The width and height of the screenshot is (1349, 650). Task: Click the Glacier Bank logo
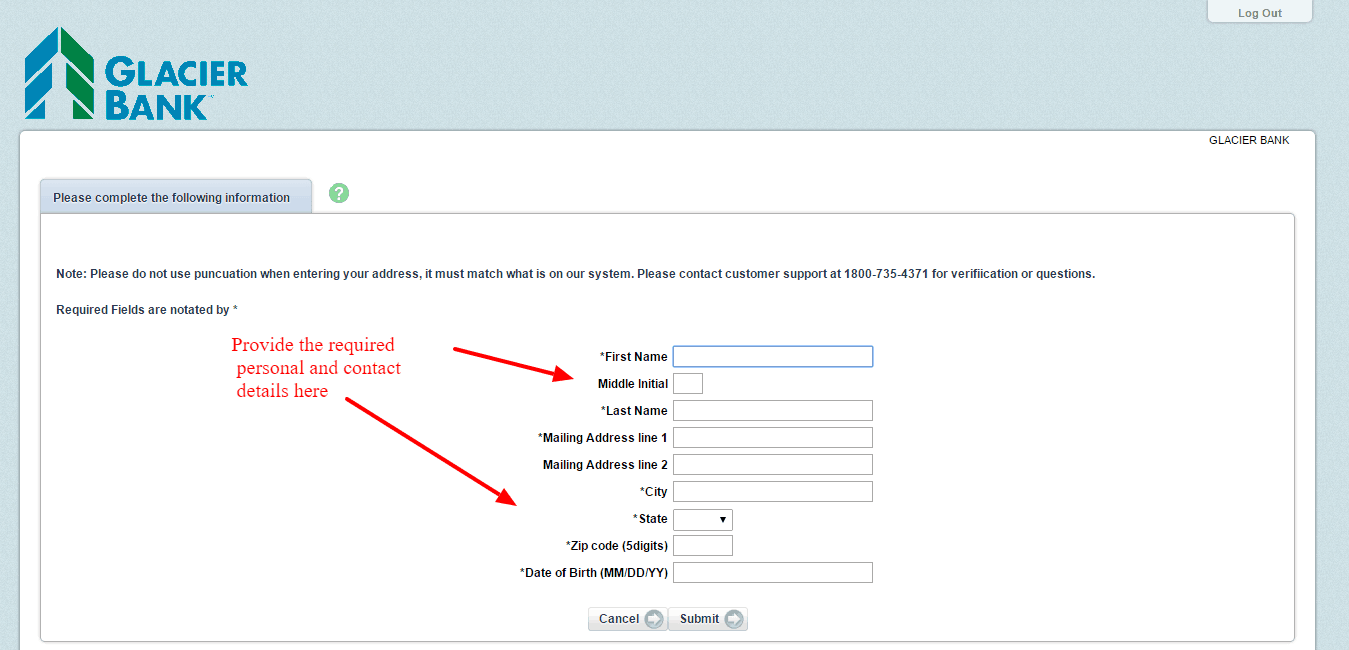[136, 74]
